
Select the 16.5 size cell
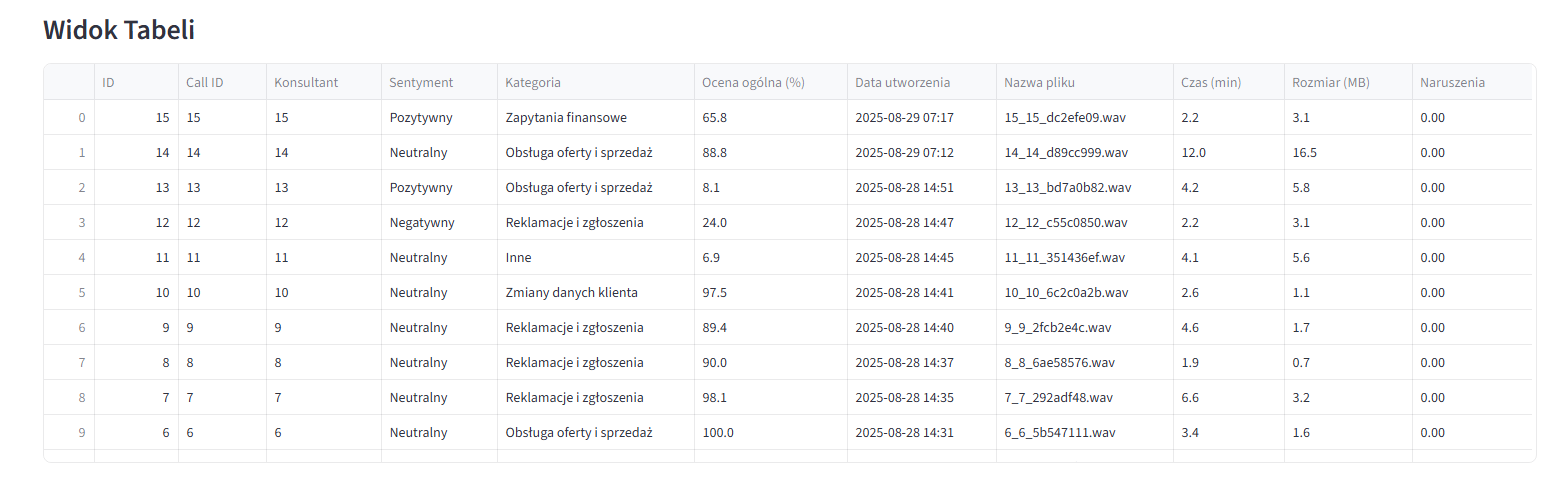tap(1304, 153)
